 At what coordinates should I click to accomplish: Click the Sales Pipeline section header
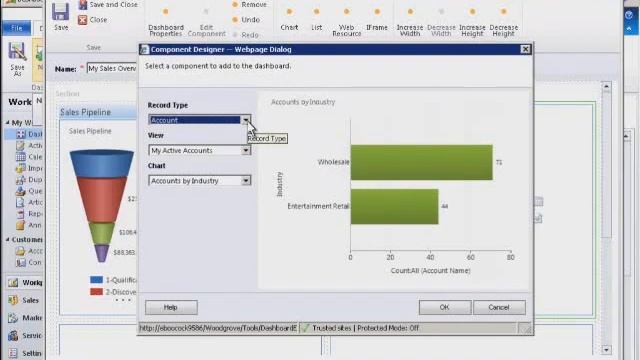[98, 112]
